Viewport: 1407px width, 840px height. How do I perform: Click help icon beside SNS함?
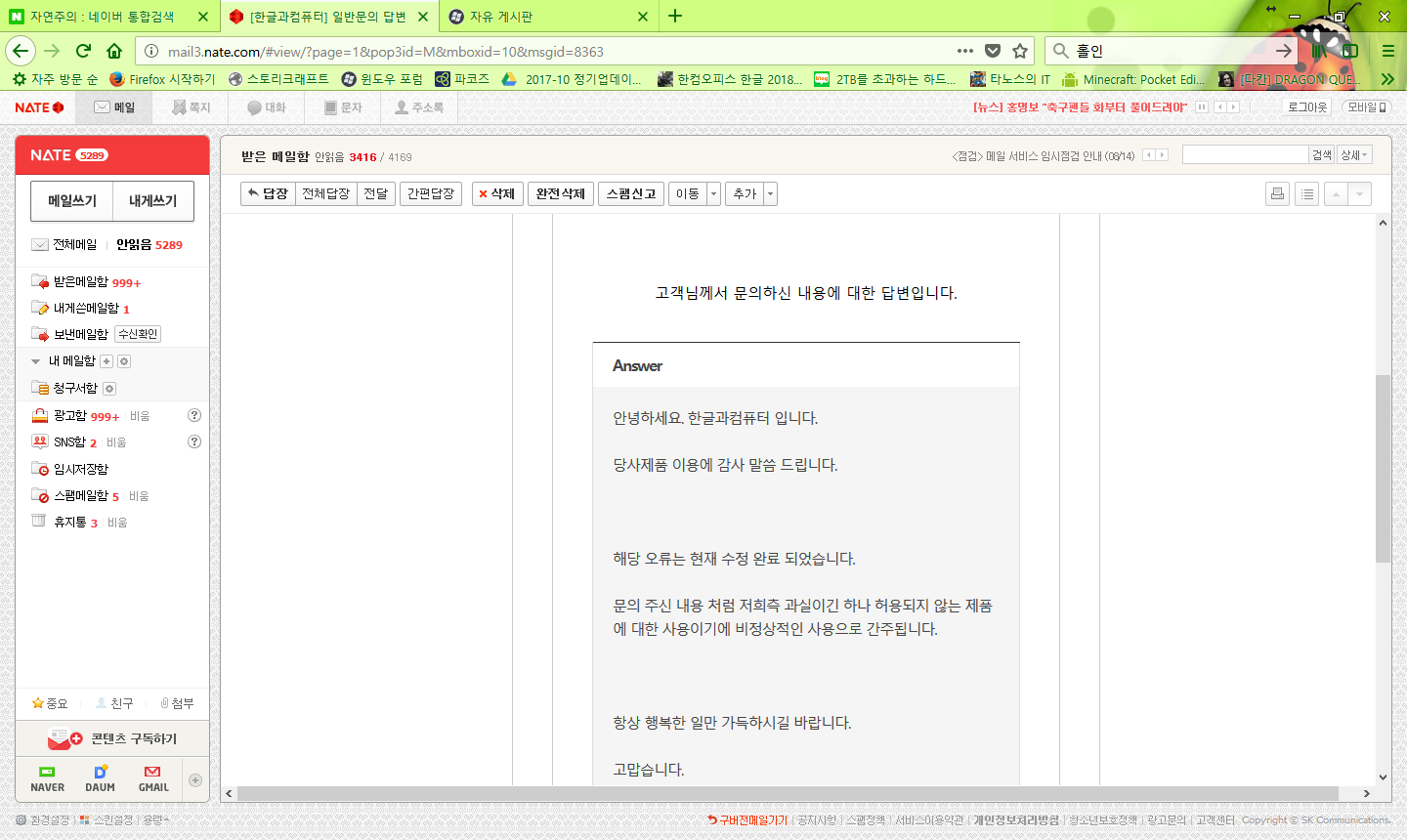click(194, 441)
